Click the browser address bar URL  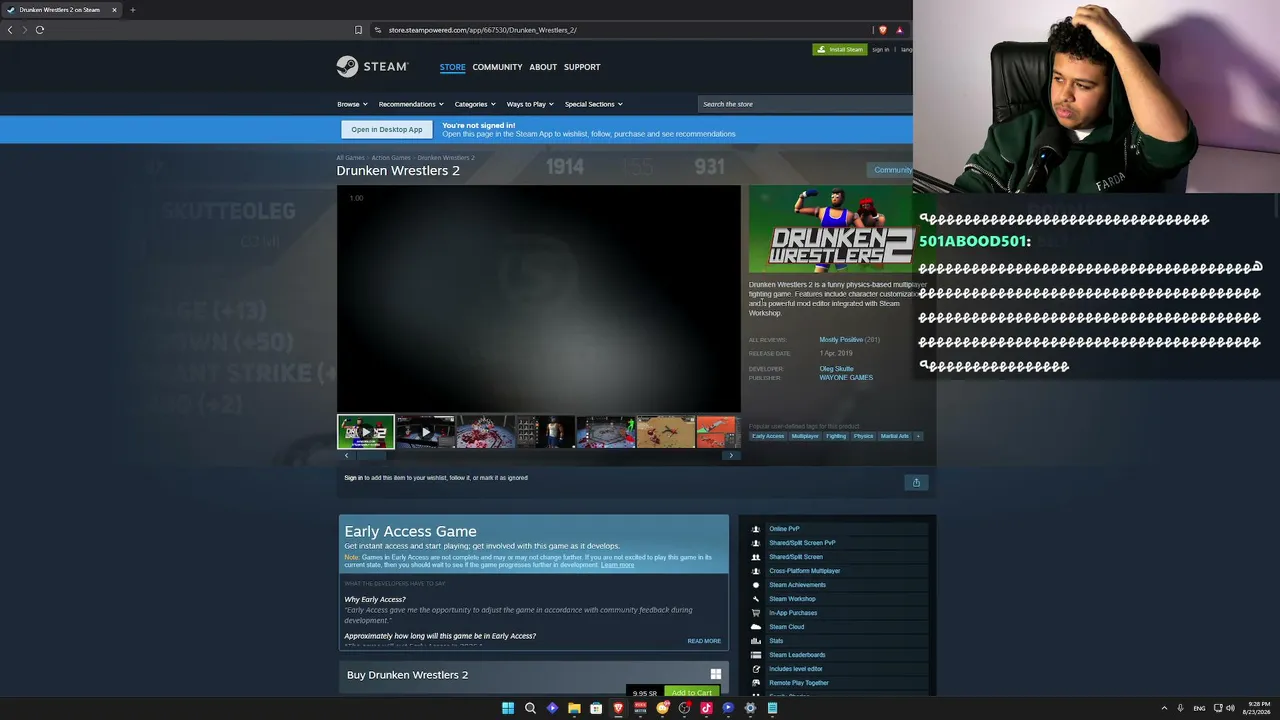[x=482, y=30]
